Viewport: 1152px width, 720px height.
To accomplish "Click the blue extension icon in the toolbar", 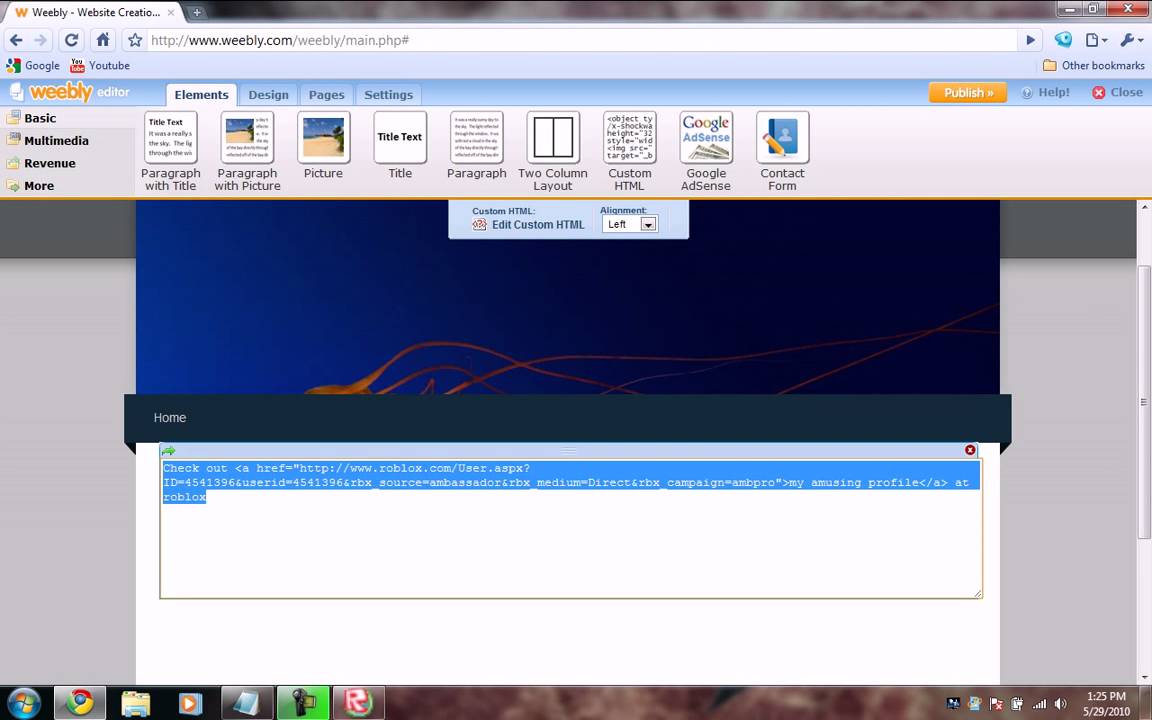I will (1063, 40).
